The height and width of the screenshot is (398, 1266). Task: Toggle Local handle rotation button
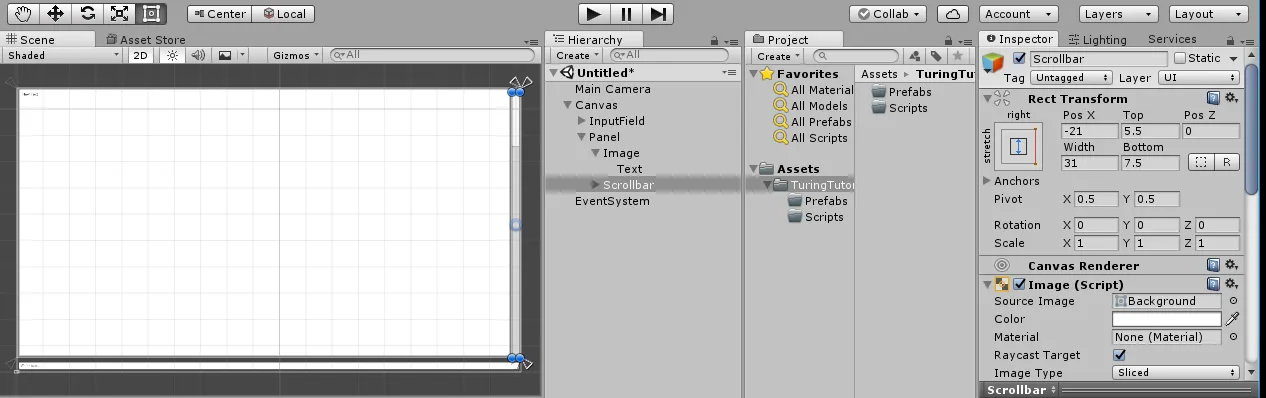pyautogui.click(x=283, y=14)
